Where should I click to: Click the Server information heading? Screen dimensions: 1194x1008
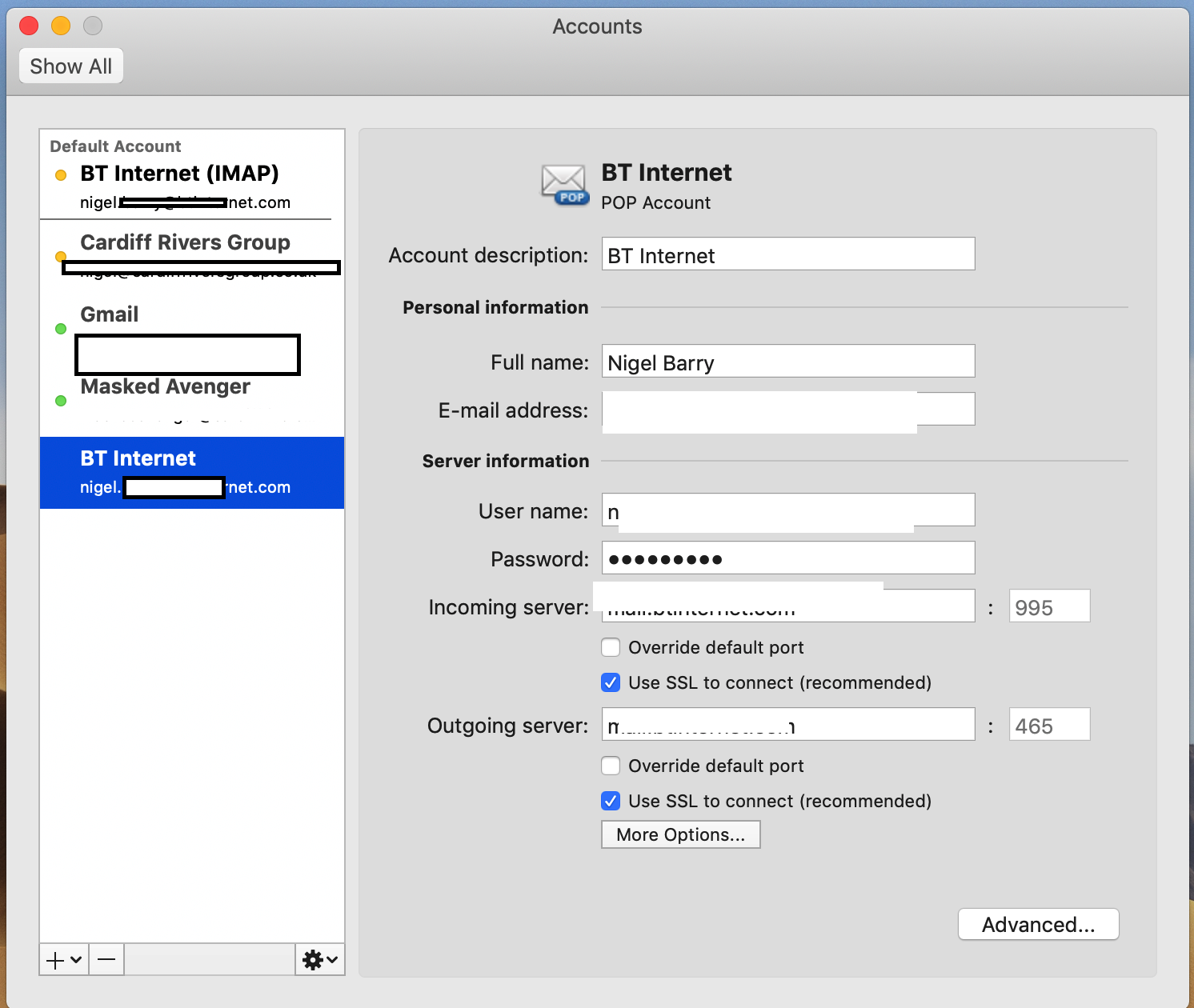[x=506, y=461]
